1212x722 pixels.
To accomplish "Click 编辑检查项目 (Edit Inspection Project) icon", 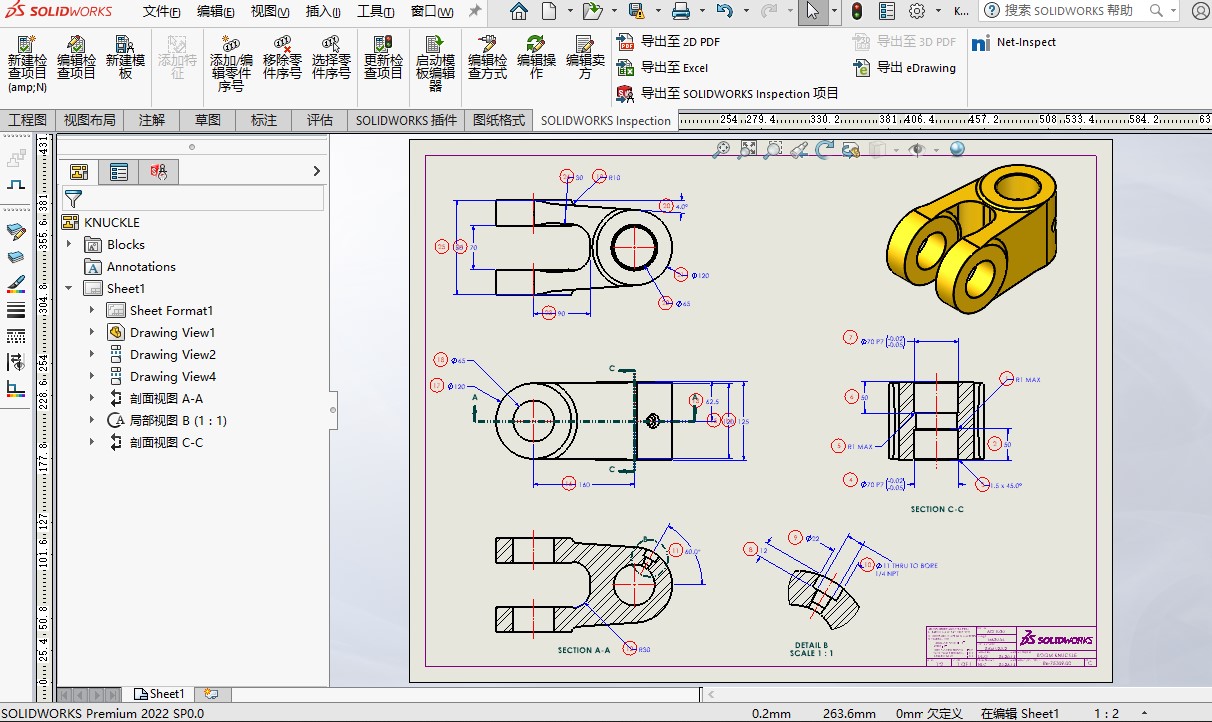I will click(76, 44).
